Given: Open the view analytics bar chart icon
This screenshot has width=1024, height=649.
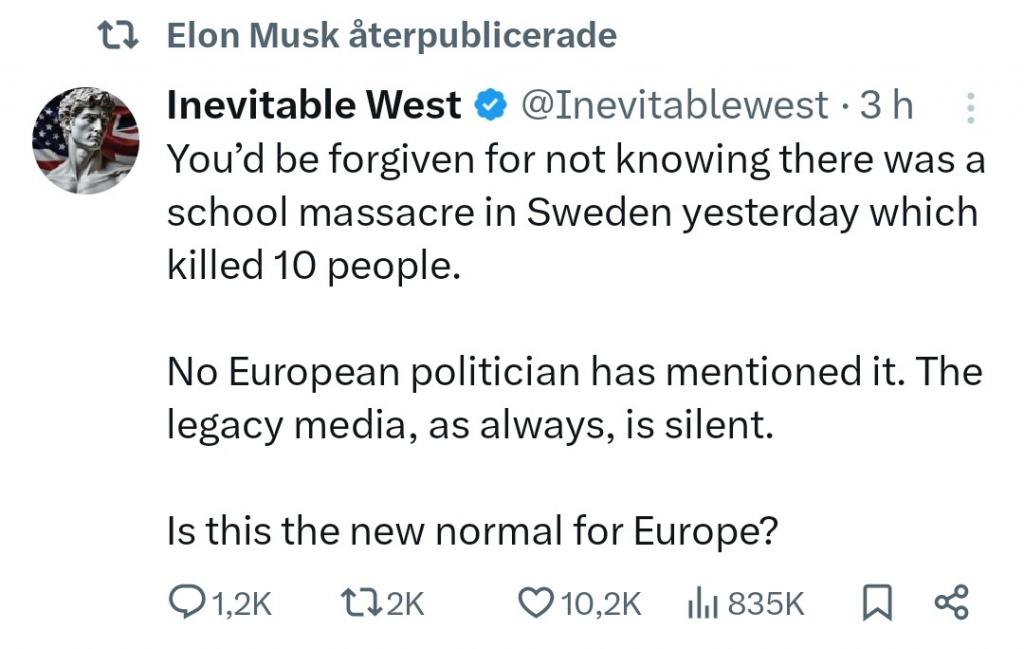Looking at the screenshot, I should point(703,602).
